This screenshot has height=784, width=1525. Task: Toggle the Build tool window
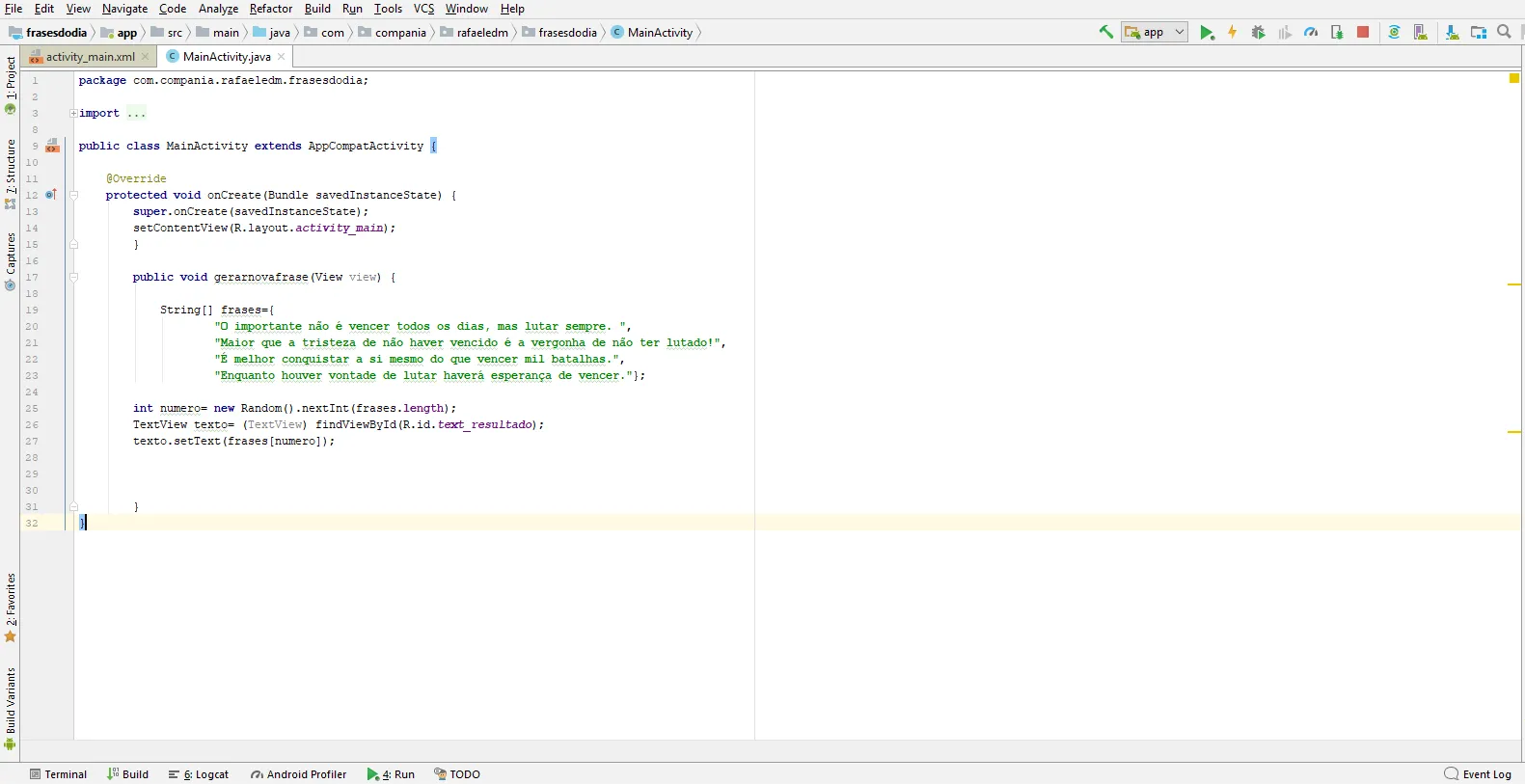[x=127, y=774]
